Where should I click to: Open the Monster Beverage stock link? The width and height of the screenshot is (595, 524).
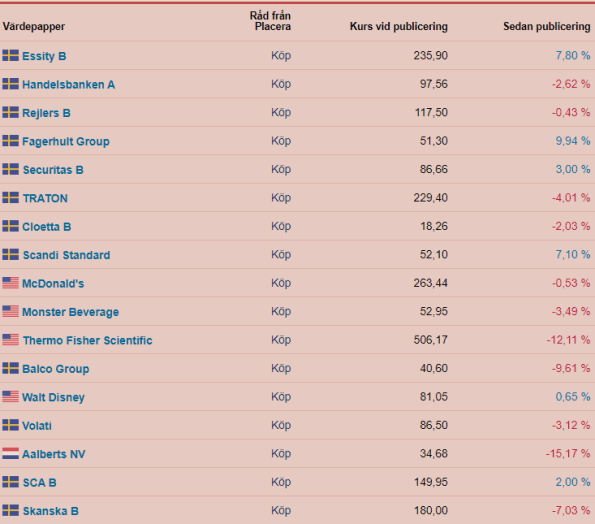pyautogui.click(x=71, y=312)
